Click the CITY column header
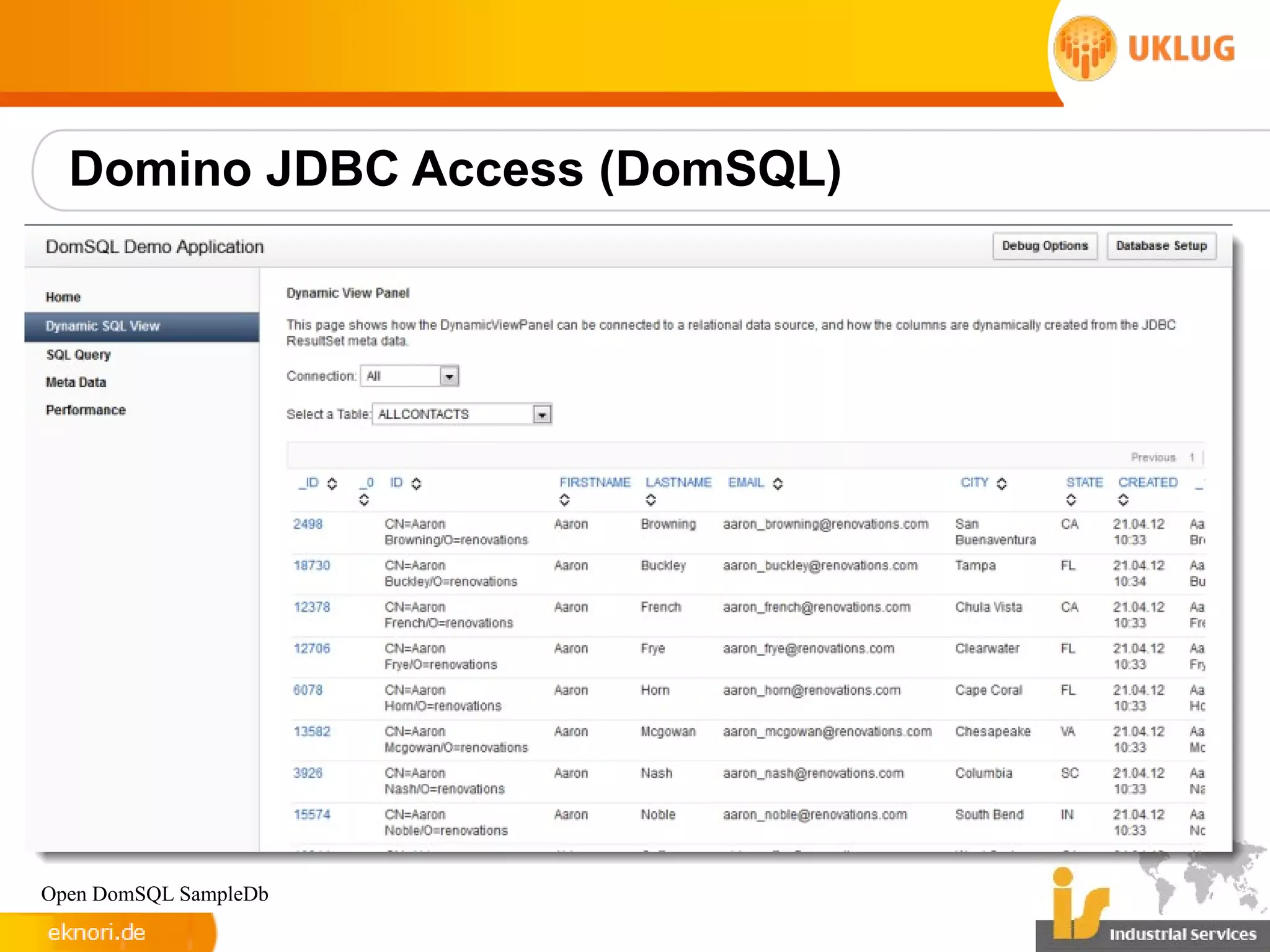Viewport: 1270px width, 952px height. [x=974, y=483]
